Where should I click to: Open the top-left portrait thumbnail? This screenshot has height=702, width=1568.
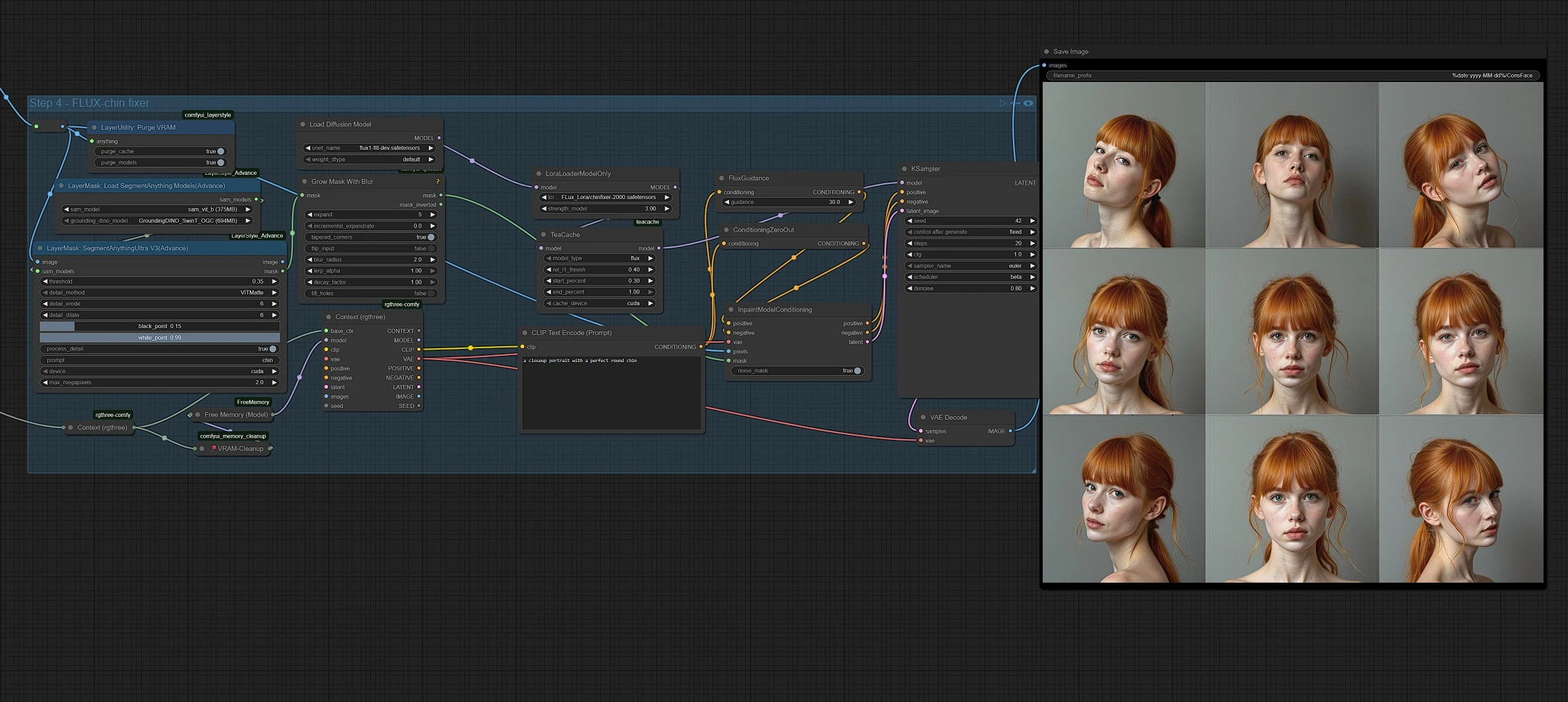(x=1124, y=165)
